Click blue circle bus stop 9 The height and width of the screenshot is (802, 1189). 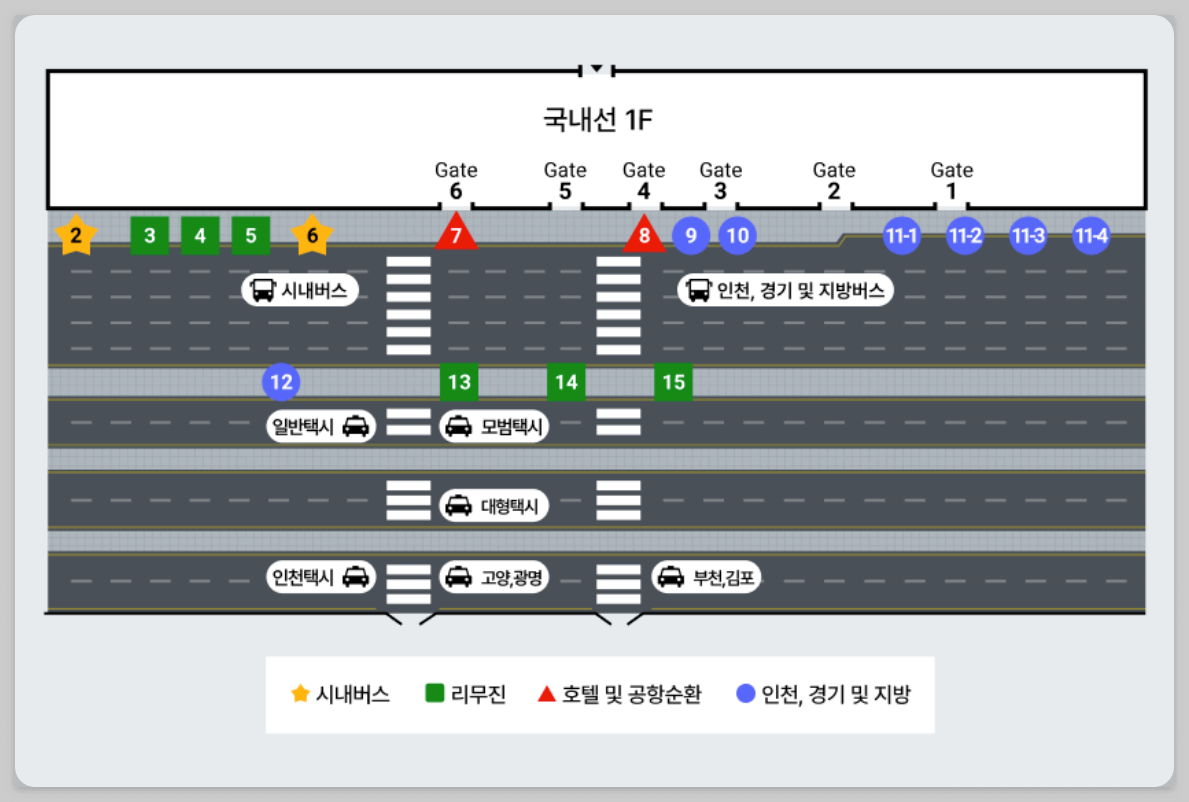click(691, 236)
